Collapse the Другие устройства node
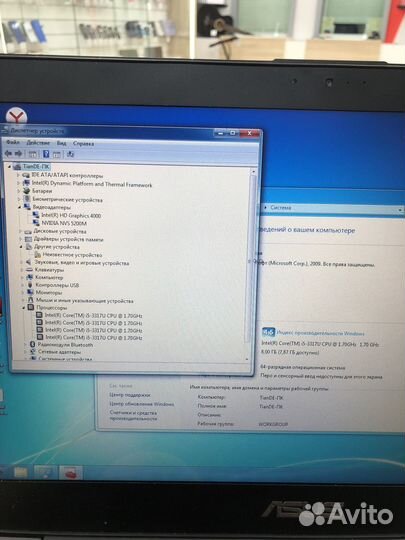Viewport: 405px width, 540px height. point(21,247)
